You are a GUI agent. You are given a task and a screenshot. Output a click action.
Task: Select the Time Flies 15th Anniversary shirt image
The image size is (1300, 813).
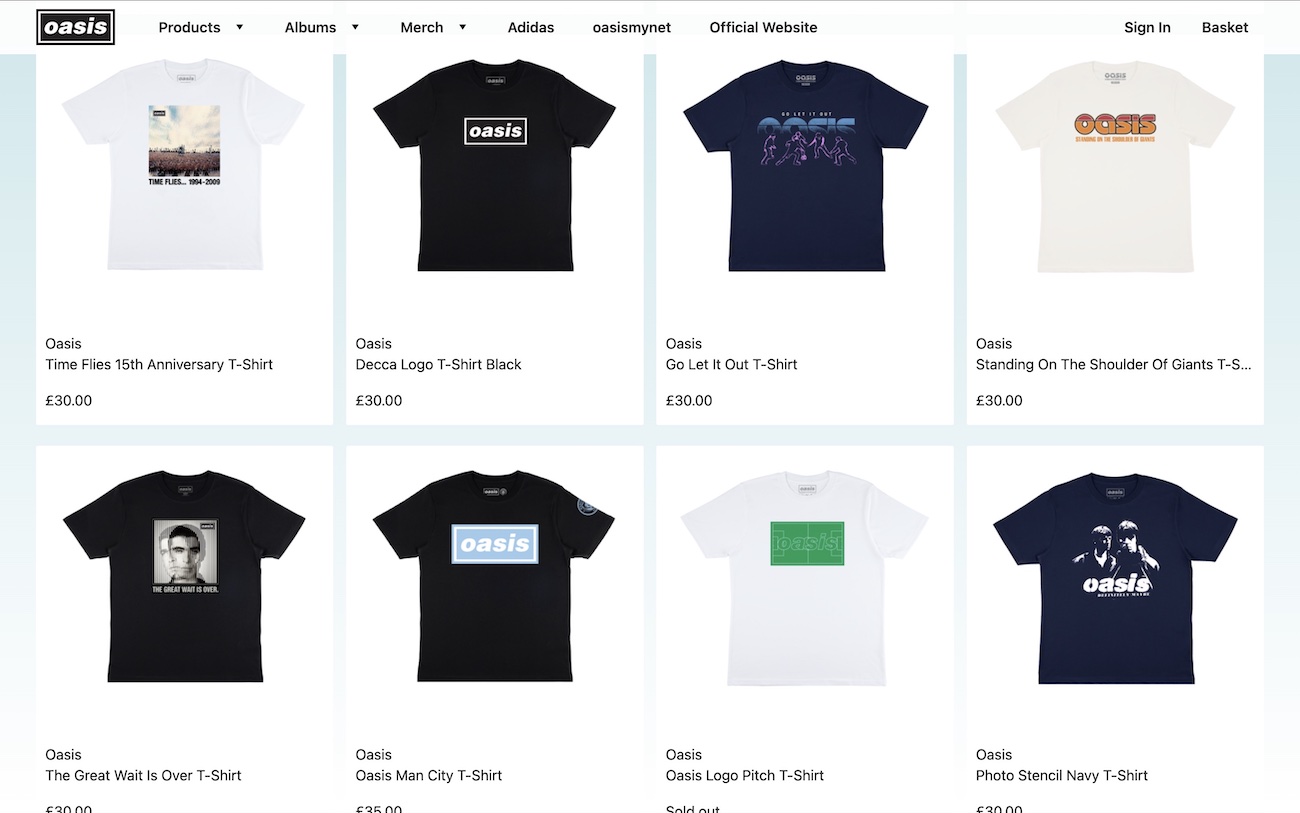click(184, 165)
